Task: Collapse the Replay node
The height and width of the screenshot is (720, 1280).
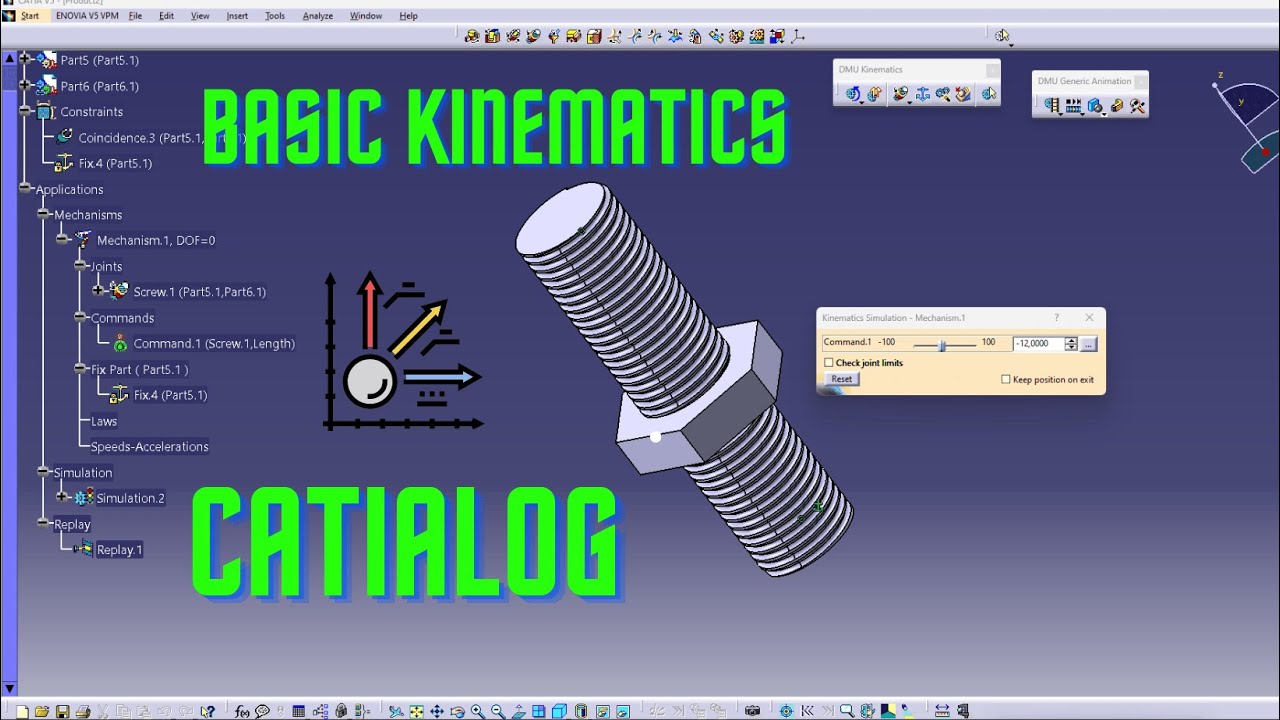Action: coord(44,524)
